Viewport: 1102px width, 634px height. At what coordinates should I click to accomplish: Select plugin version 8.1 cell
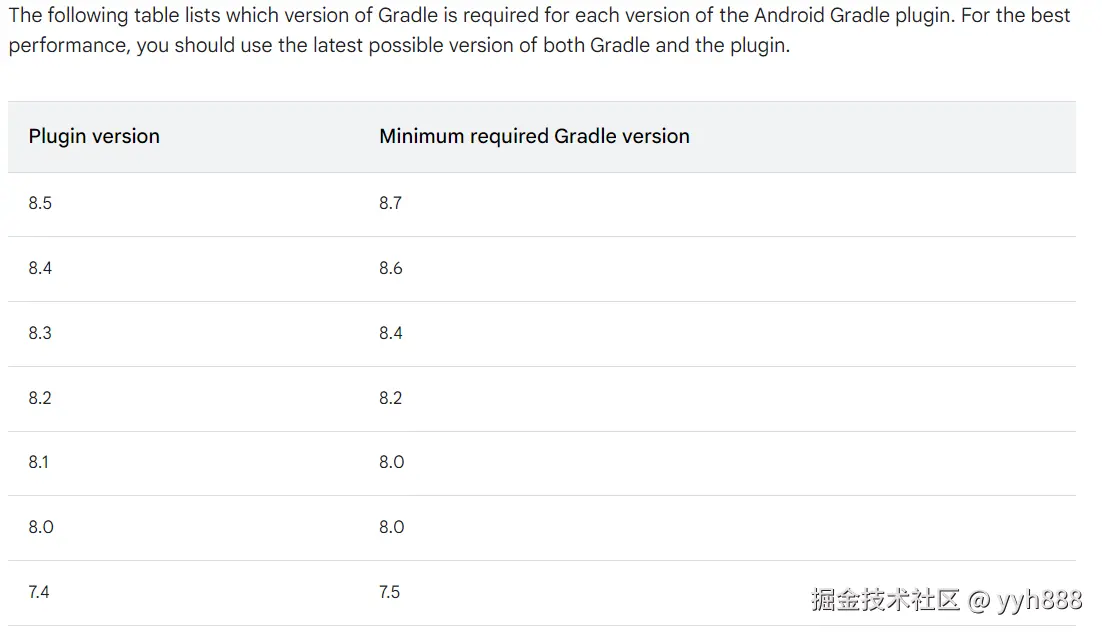click(39, 462)
